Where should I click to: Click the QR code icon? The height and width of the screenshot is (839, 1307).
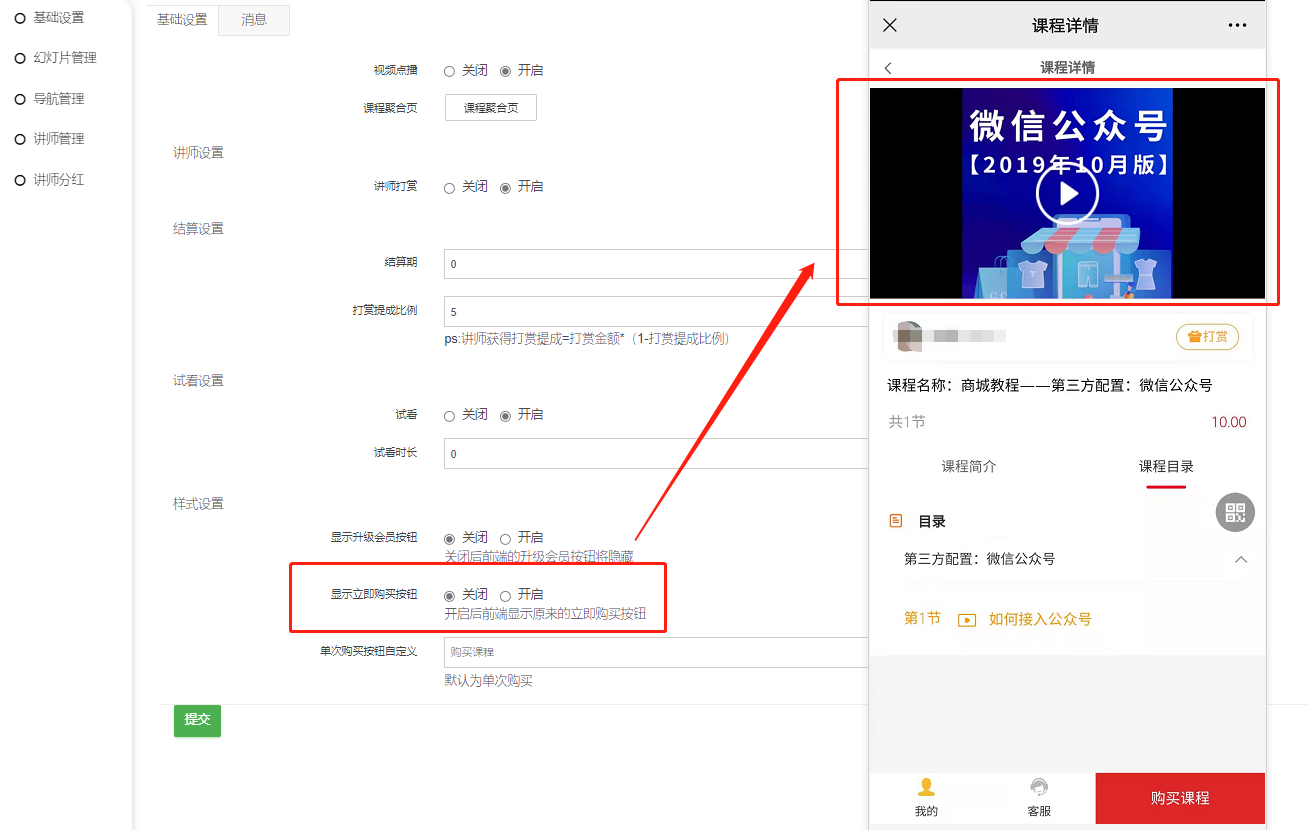(1235, 513)
